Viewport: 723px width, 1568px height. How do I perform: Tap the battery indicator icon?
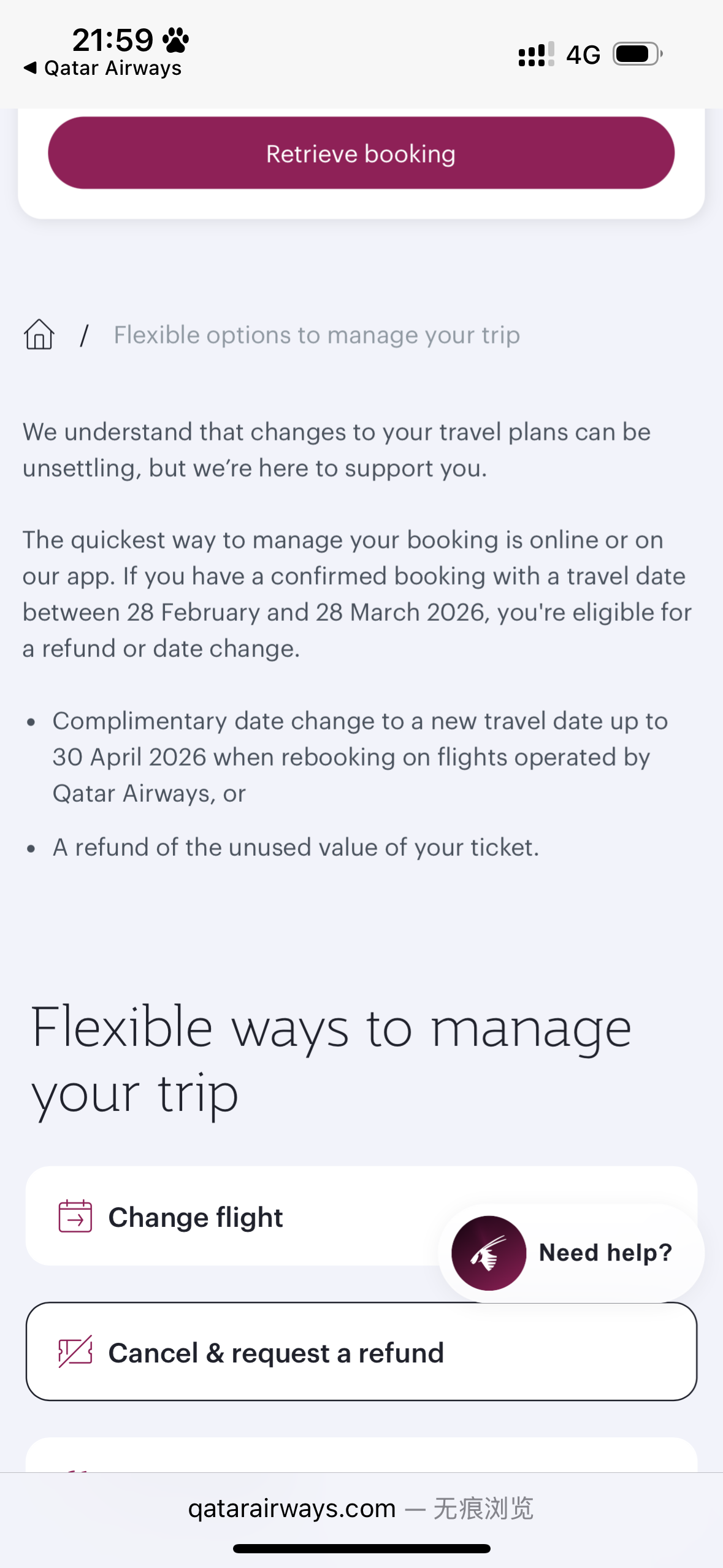(637, 54)
